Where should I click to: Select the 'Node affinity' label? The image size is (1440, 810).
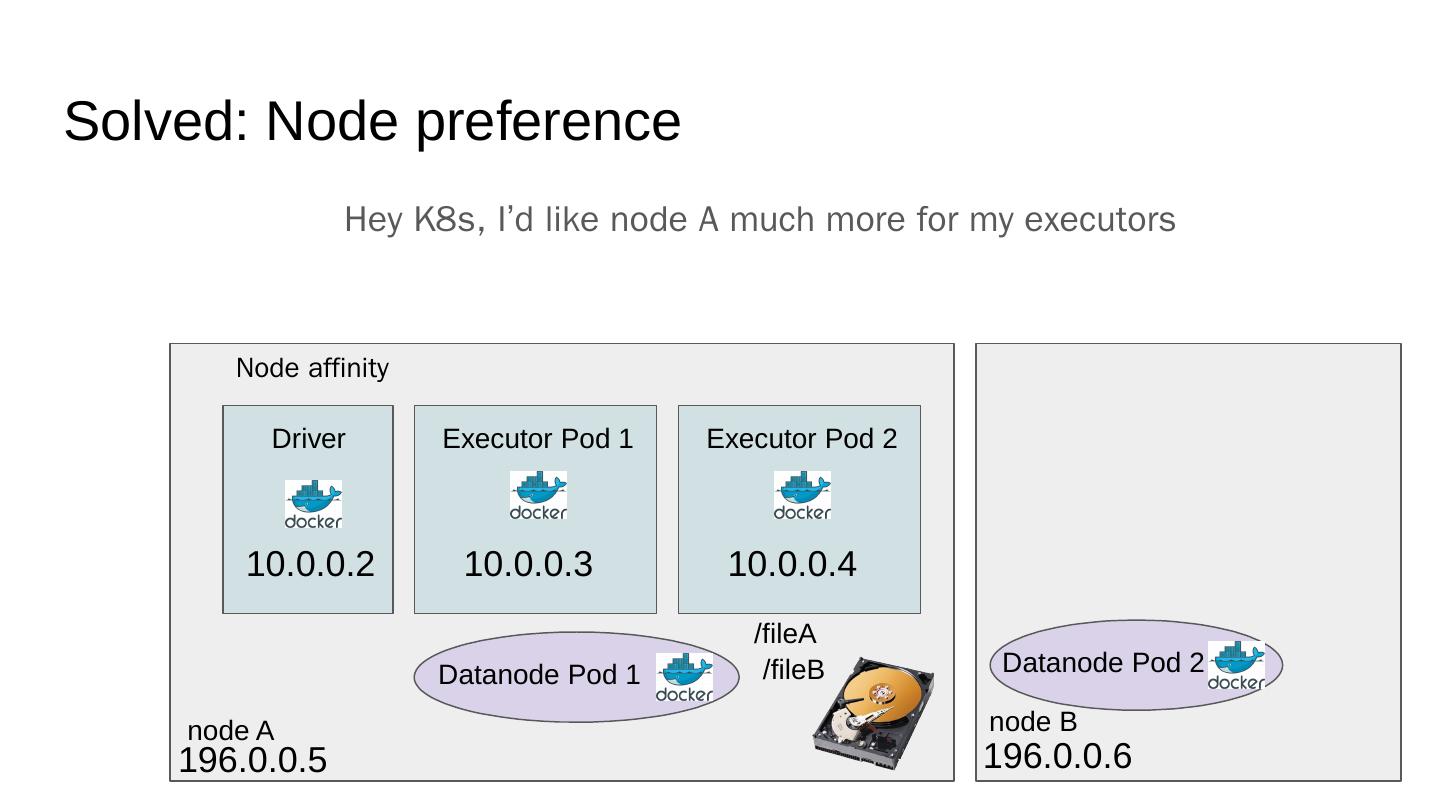coord(312,368)
